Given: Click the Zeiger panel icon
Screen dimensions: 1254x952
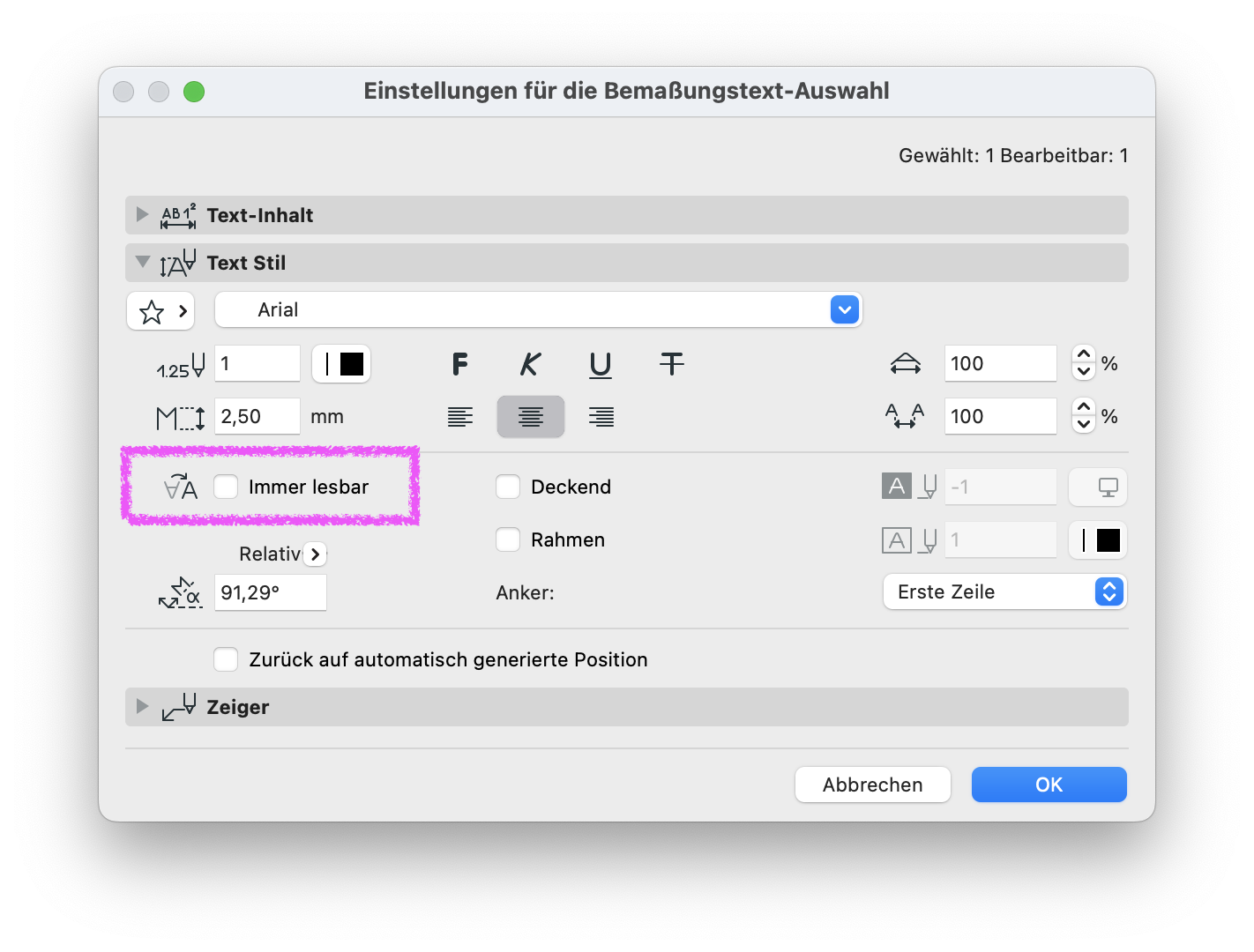Looking at the screenshot, I should [178, 707].
